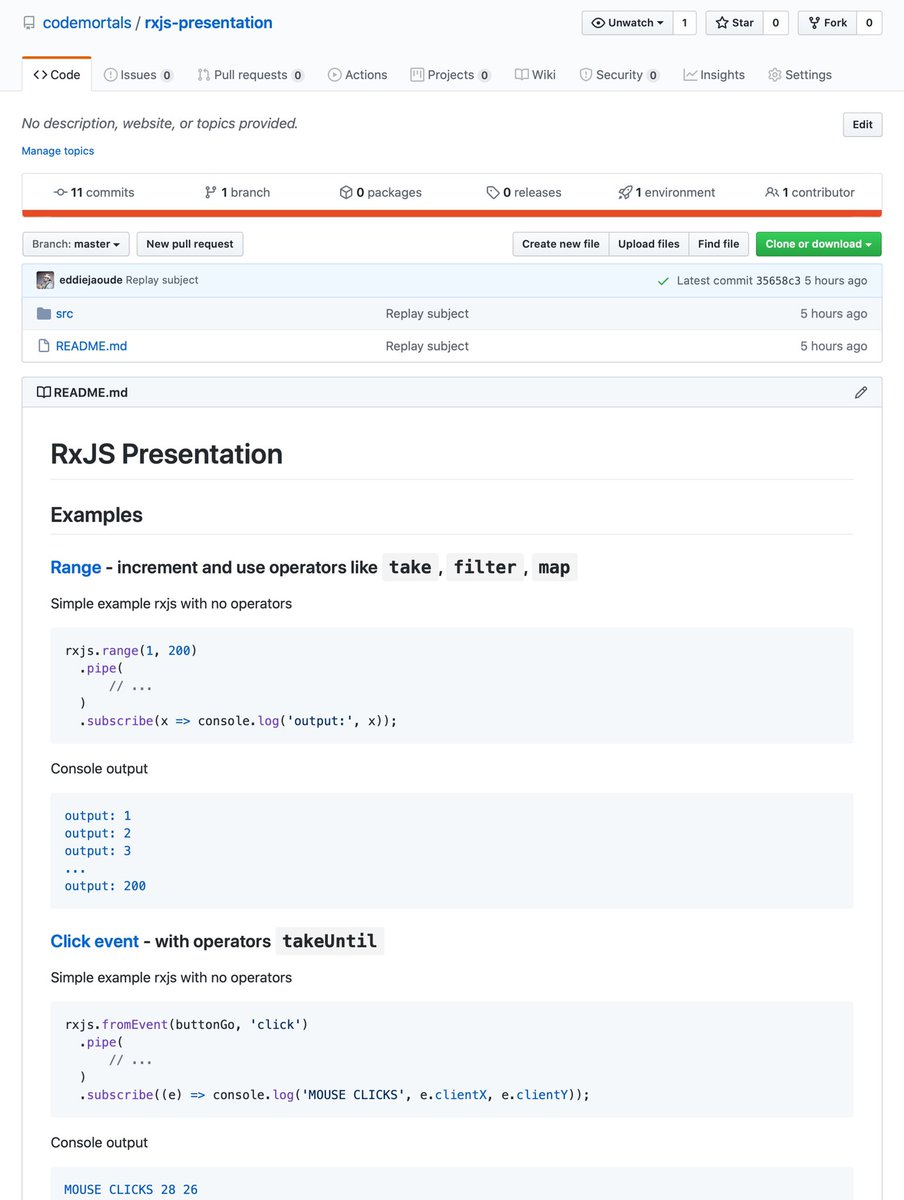Open latest commit 35658c3 hash
The width and height of the screenshot is (904, 1200).
point(778,281)
